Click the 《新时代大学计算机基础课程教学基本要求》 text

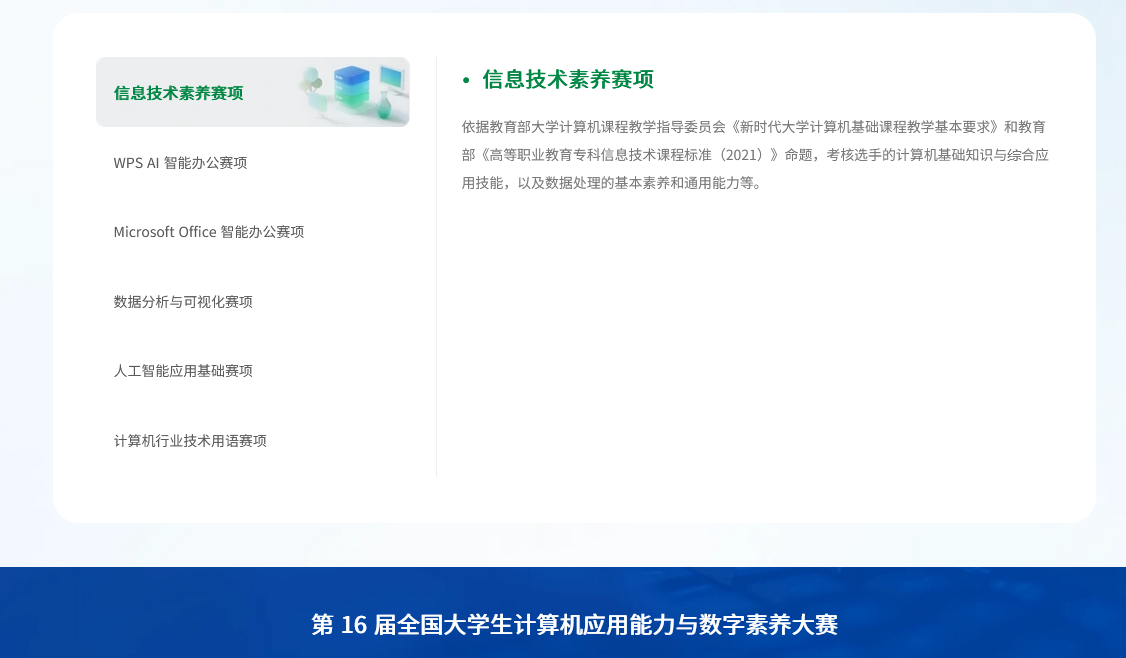(x=865, y=127)
